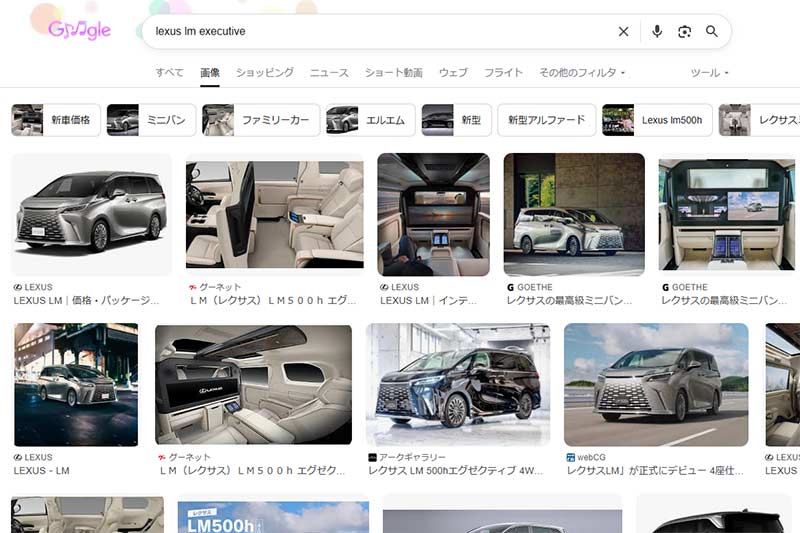
Task: Open Google Lens camera search icon
Action: [684, 32]
